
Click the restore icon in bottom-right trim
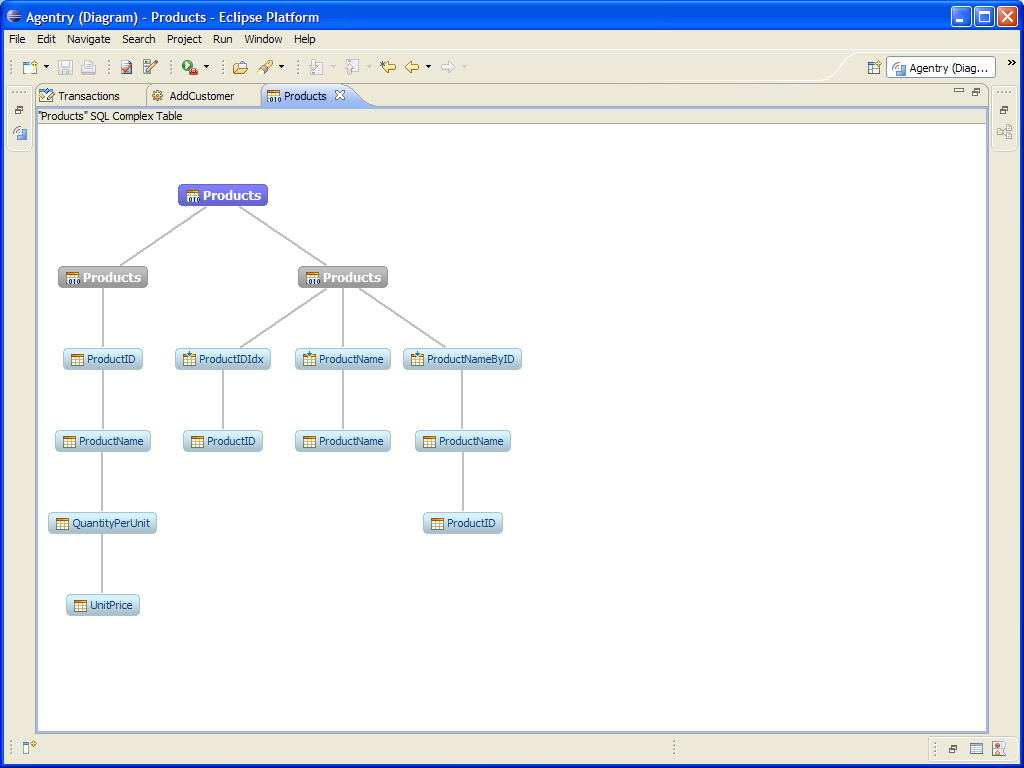(953, 749)
